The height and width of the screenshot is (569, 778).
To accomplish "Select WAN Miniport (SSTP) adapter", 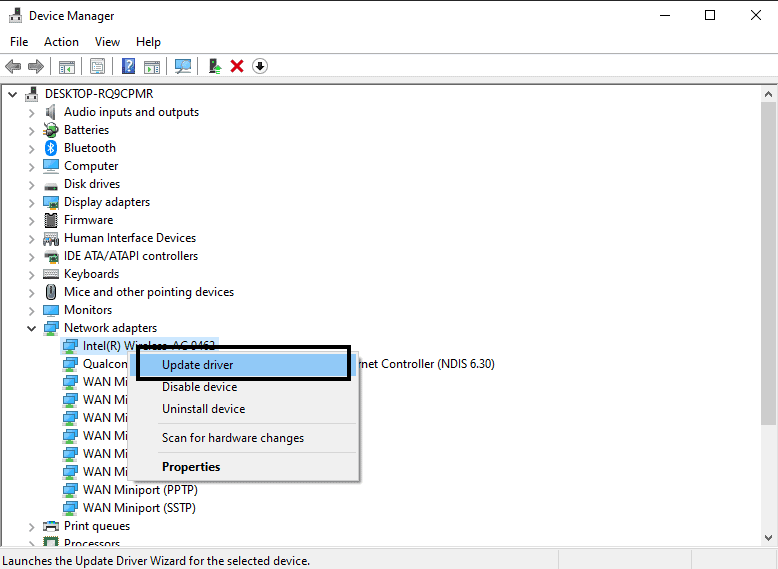I will [x=139, y=507].
